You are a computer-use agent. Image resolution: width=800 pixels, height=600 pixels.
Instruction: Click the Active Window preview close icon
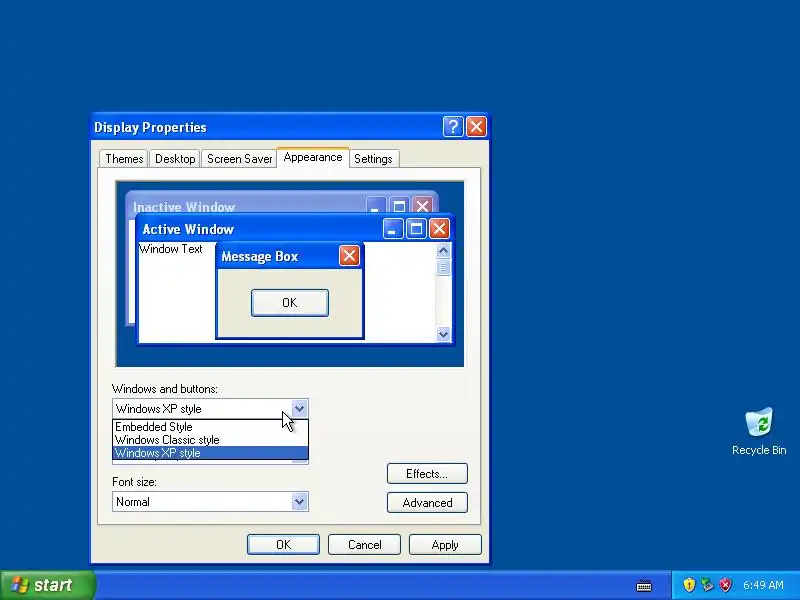click(439, 229)
